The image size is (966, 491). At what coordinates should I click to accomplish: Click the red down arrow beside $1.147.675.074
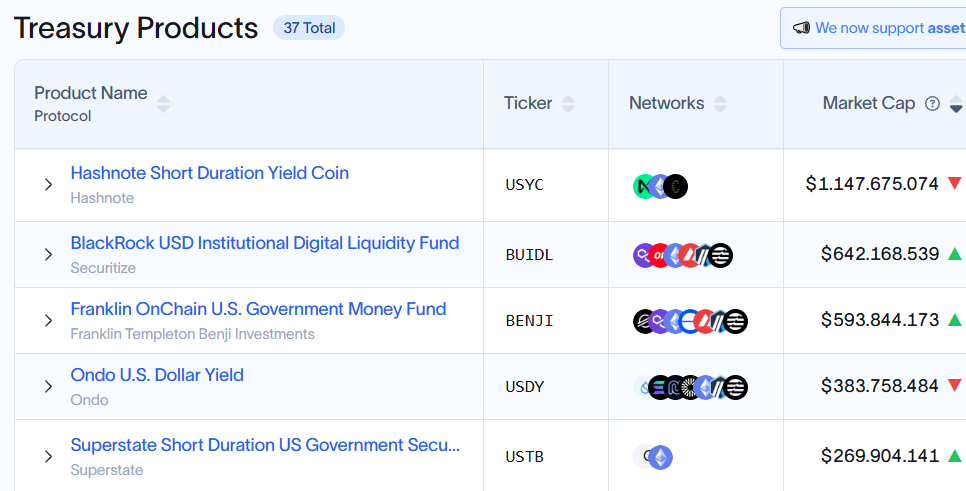(954, 183)
